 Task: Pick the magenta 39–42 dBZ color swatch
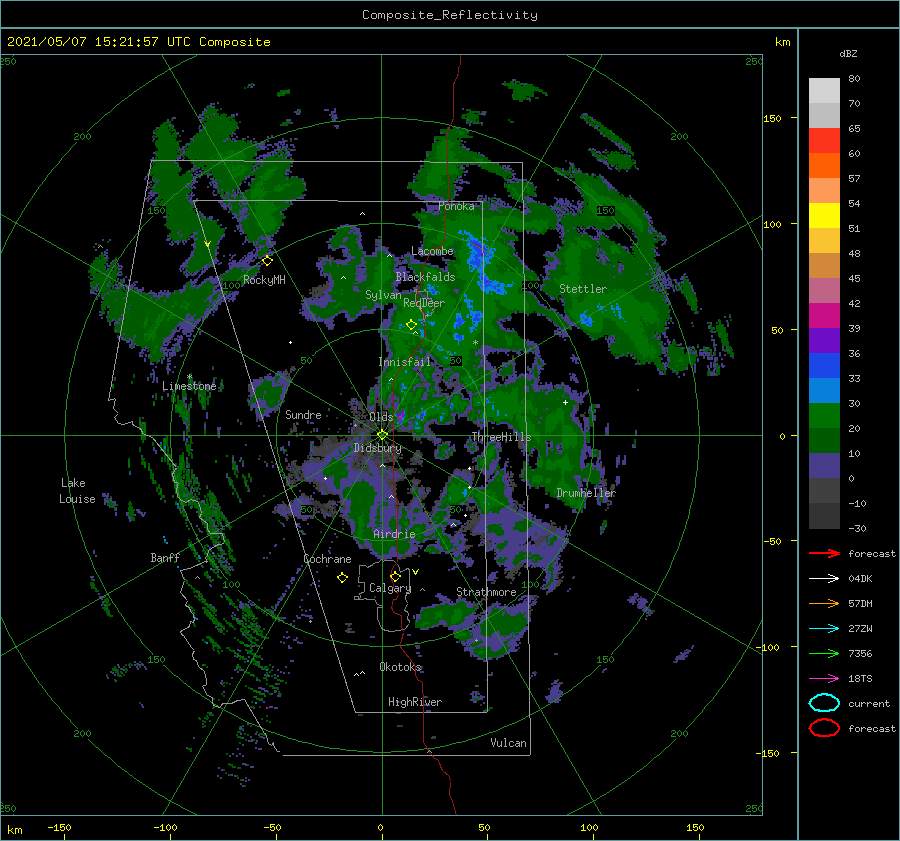click(x=824, y=316)
